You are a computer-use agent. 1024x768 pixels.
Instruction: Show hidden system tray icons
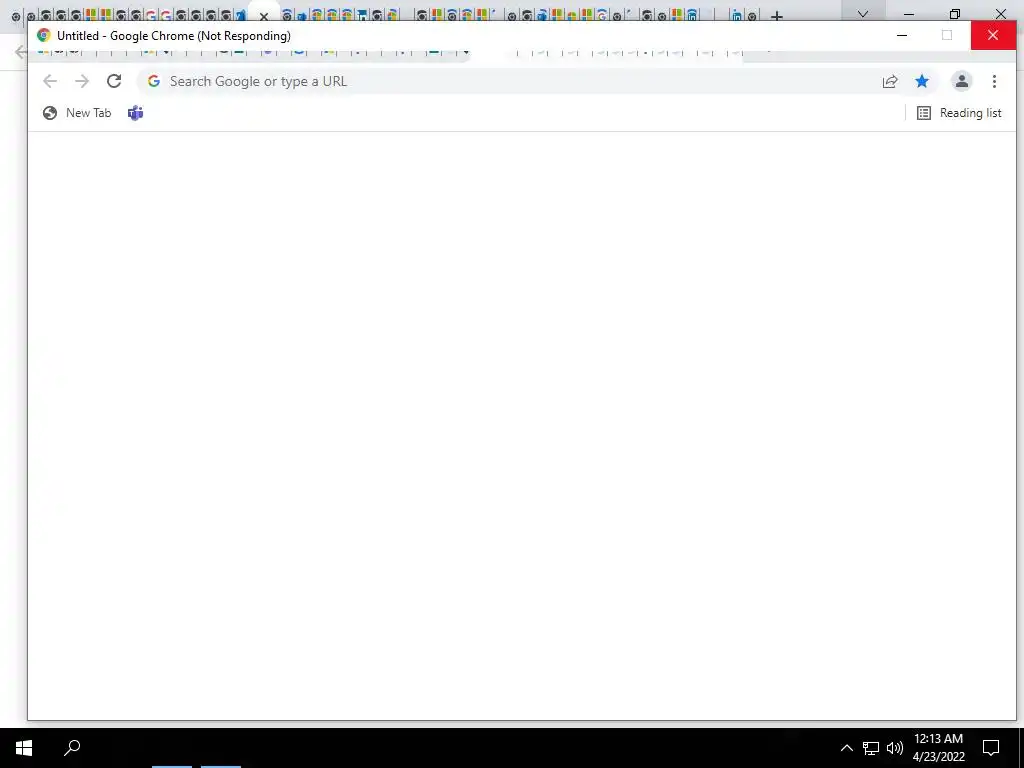846,748
